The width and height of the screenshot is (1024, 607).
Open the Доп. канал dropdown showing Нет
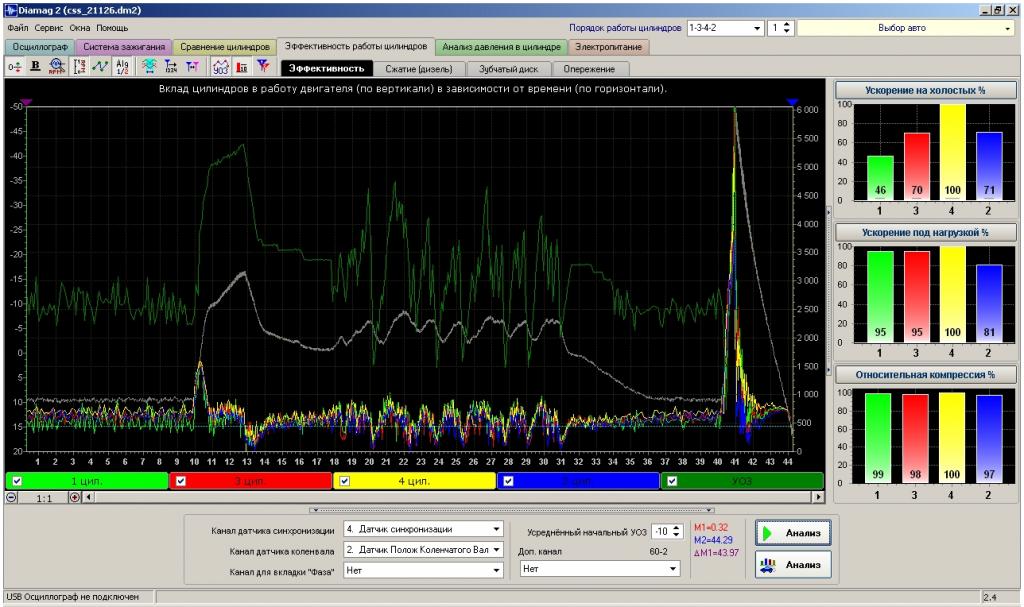tap(600, 569)
